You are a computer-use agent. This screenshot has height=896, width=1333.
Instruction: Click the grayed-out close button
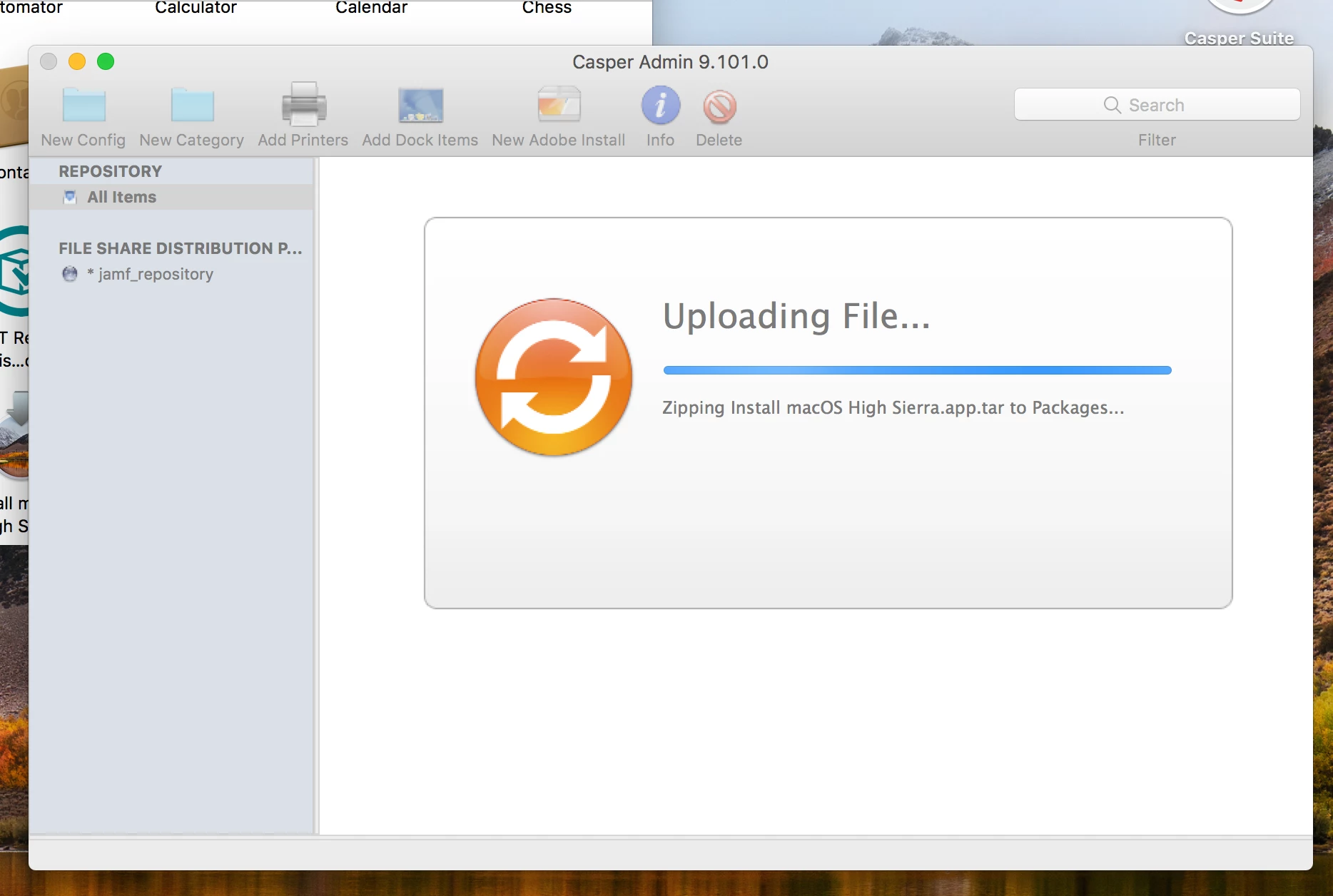[x=49, y=61]
